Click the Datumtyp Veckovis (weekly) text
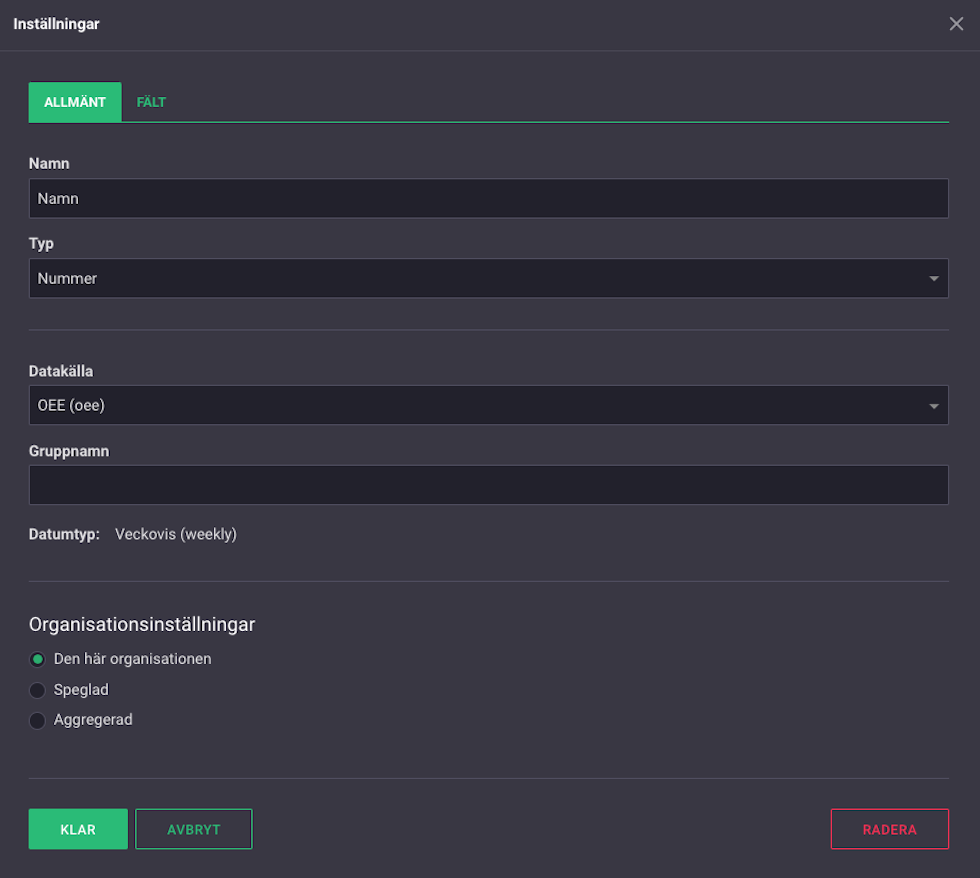The height and width of the screenshot is (878, 980). pos(176,534)
